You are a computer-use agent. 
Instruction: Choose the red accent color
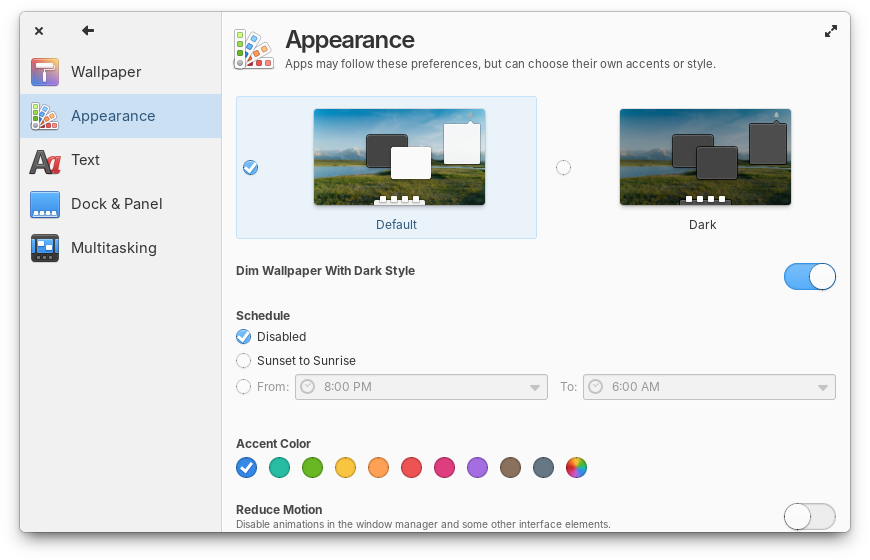coord(412,467)
